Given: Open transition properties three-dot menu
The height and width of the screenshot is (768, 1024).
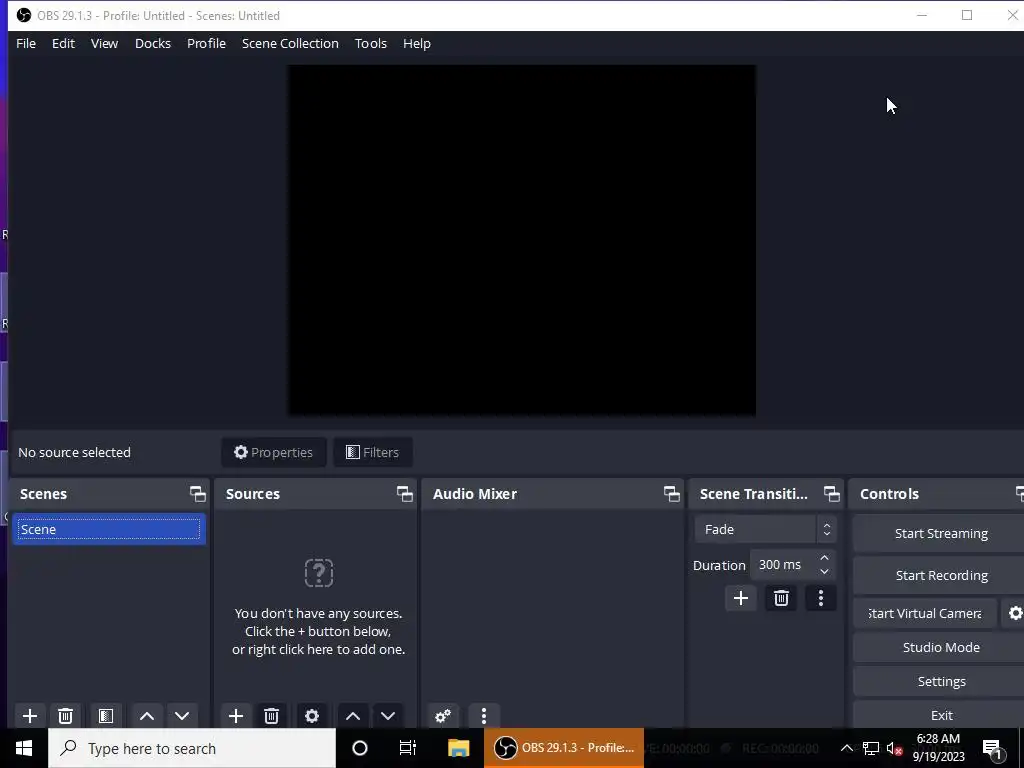Looking at the screenshot, I should click(x=821, y=598).
